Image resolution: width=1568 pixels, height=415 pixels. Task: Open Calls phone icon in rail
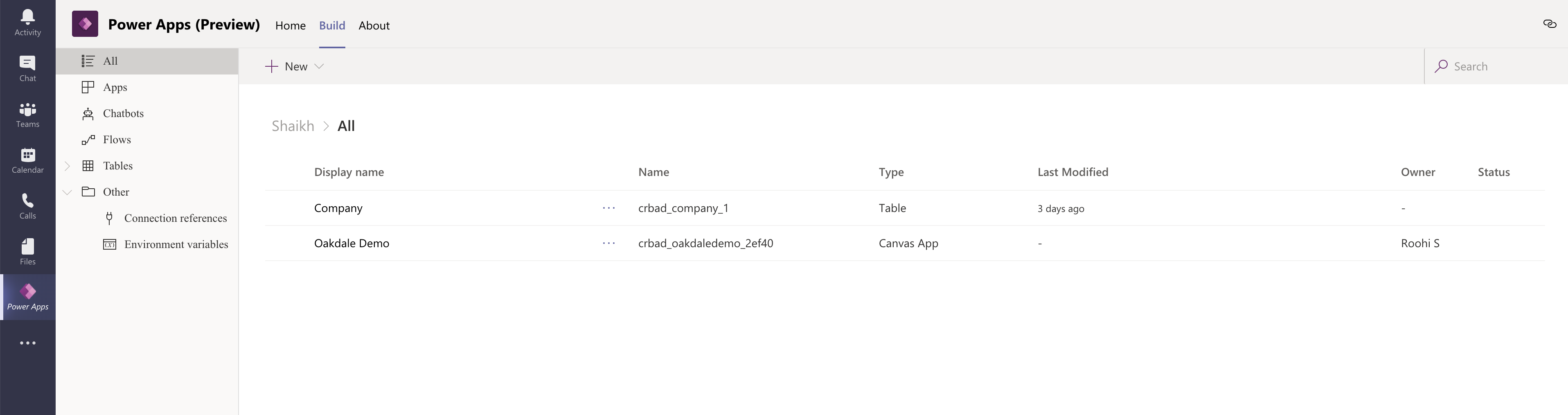point(27,200)
